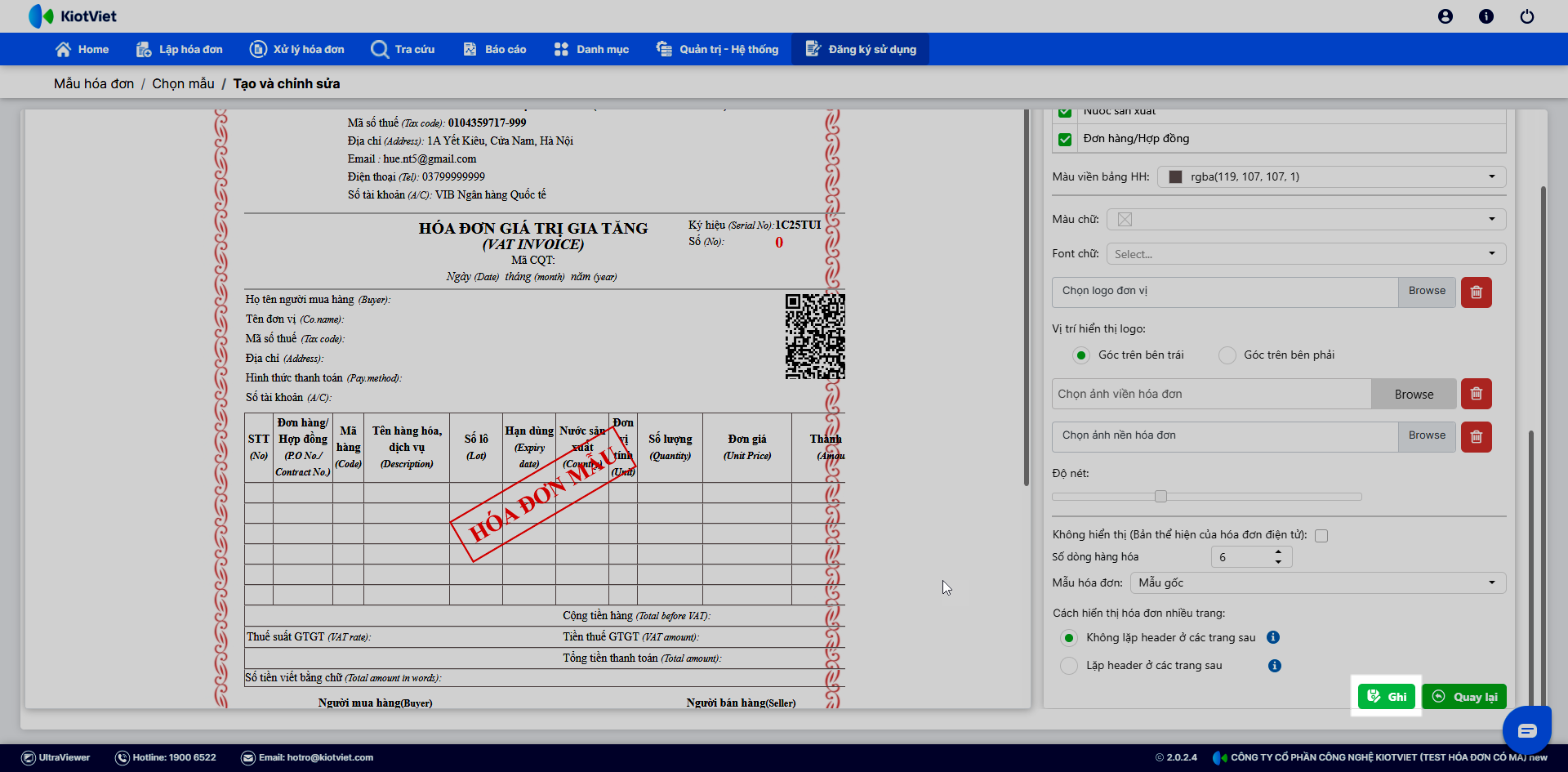Click the 'Ghi' save button
Viewport: 1568px width, 772px height.
[1386, 696]
